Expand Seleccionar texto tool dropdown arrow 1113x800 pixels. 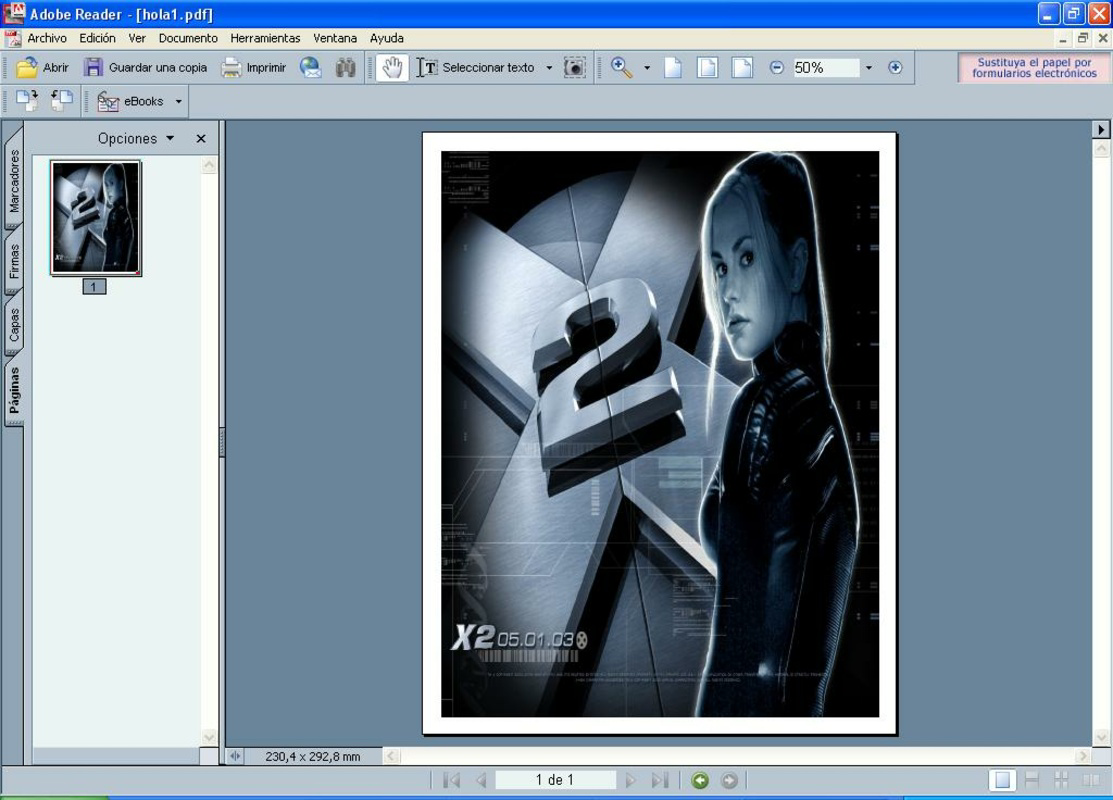tap(549, 68)
